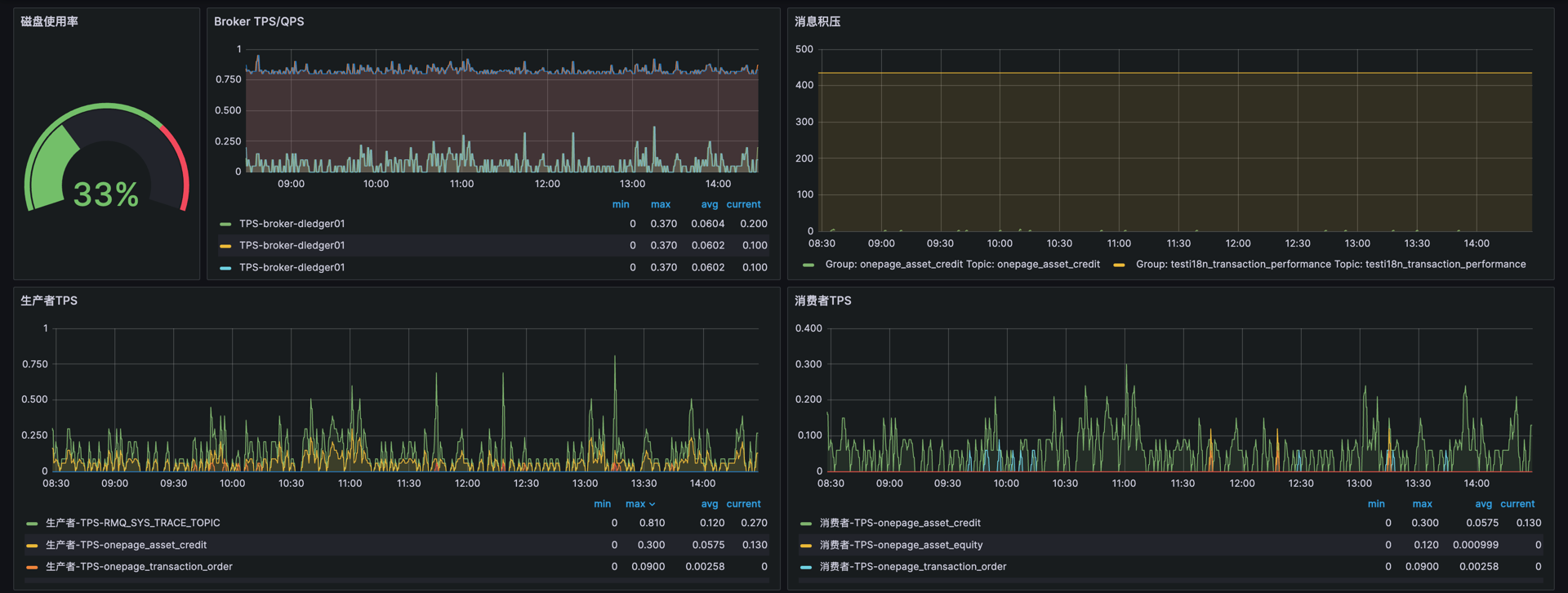Toggle 消费者-TPS-onepage_transaction_order series
Viewport: 1568px width, 593px height.
pos(913,567)
